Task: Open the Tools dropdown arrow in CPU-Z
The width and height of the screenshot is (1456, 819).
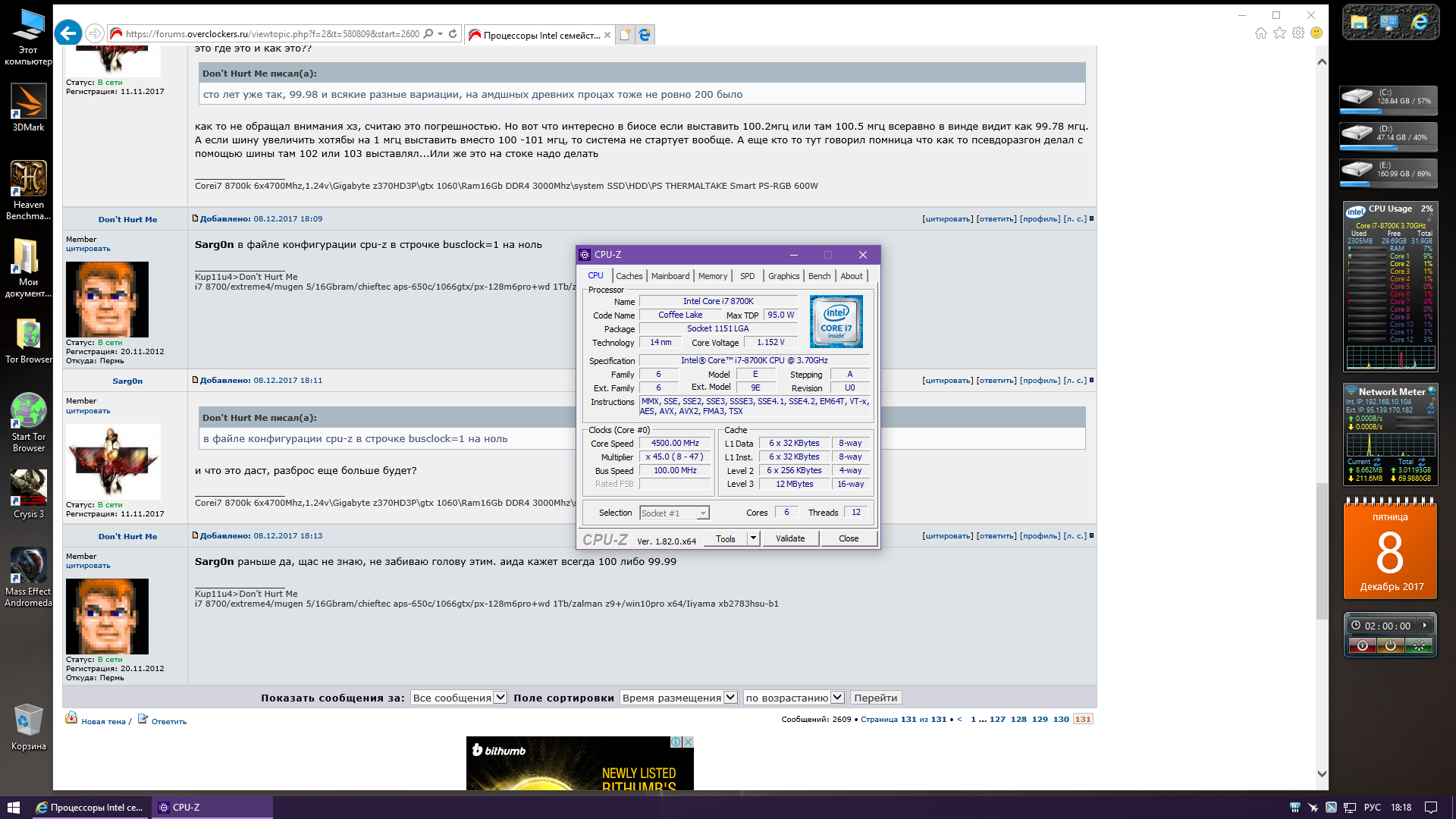Action: [x=753, y=538]
